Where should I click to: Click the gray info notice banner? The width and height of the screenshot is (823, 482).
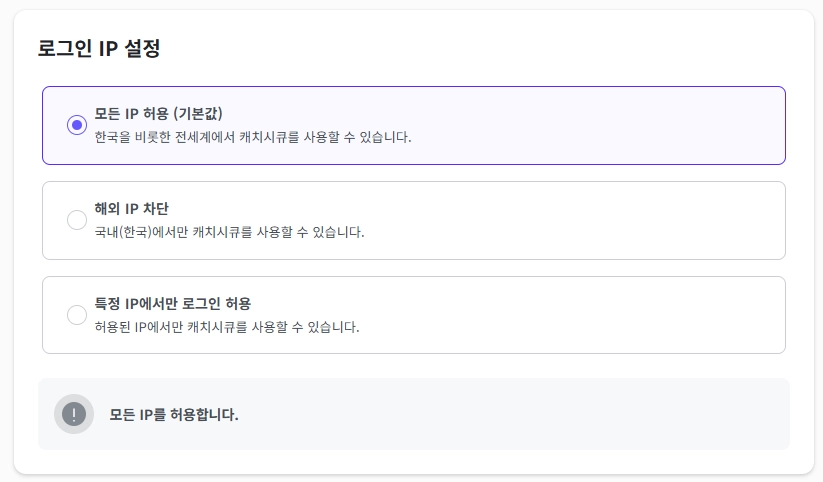[x=500, y=414]
